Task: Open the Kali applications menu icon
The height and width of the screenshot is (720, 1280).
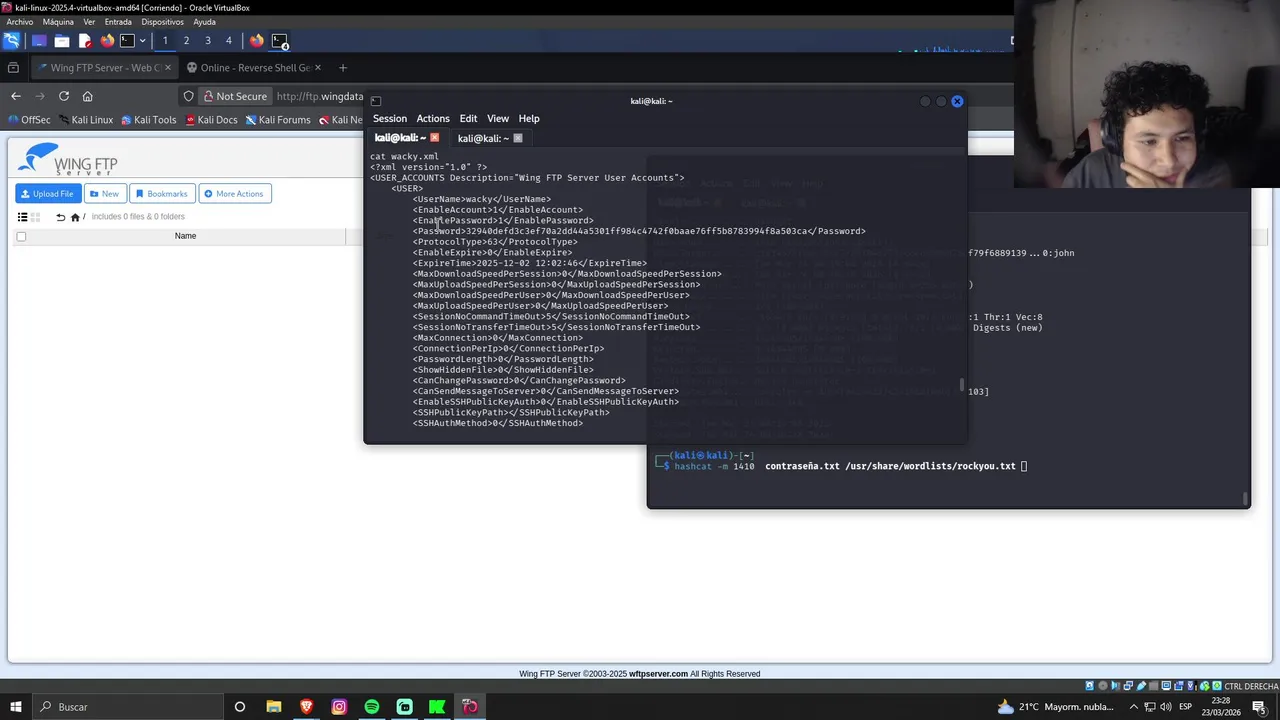Action: (11, 41)
